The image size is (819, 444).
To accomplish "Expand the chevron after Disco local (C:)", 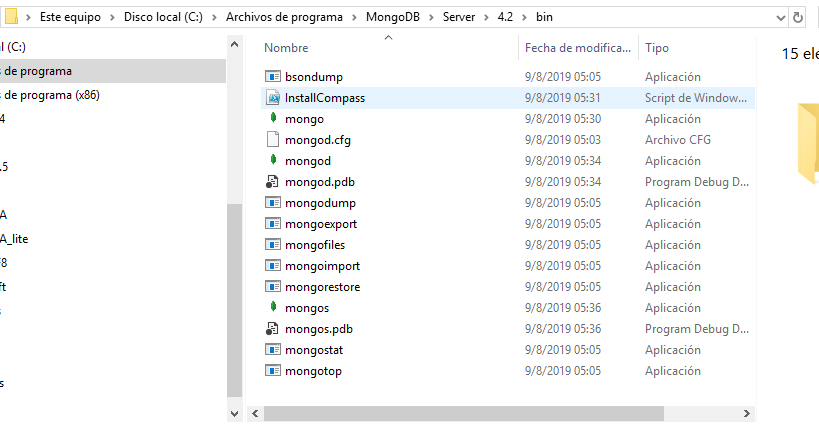I will (214, 17).
